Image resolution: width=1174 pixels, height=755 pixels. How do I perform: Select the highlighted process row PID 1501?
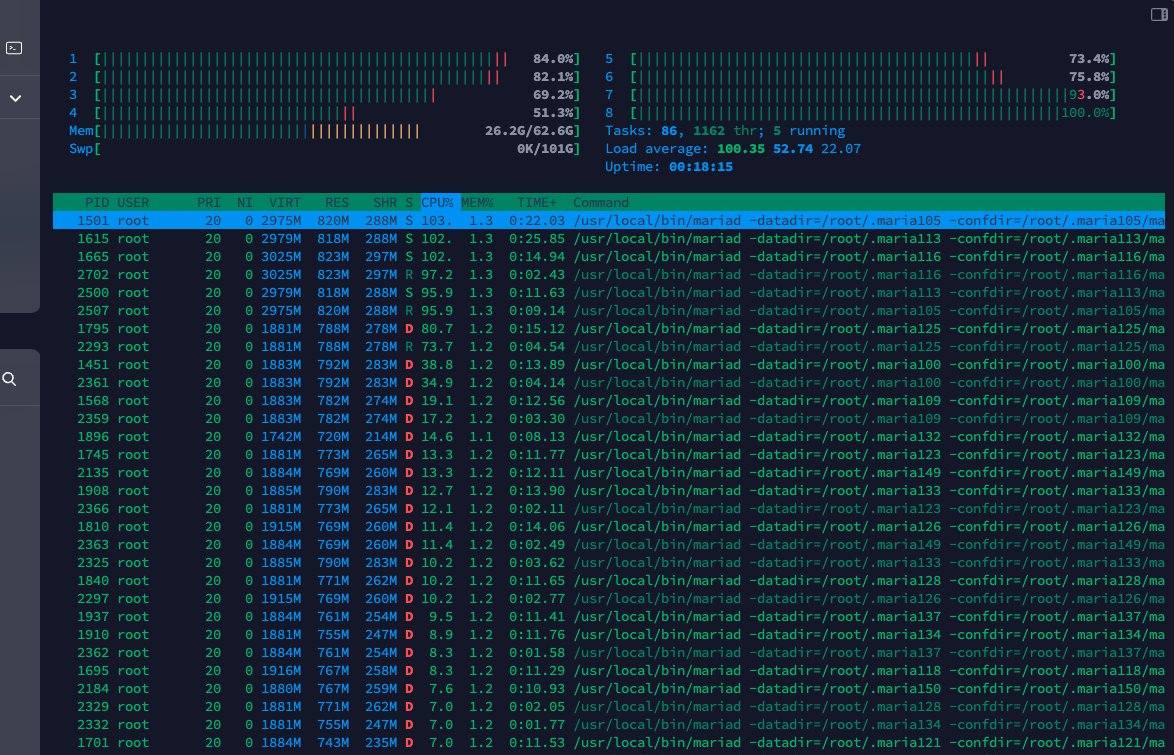609,220
